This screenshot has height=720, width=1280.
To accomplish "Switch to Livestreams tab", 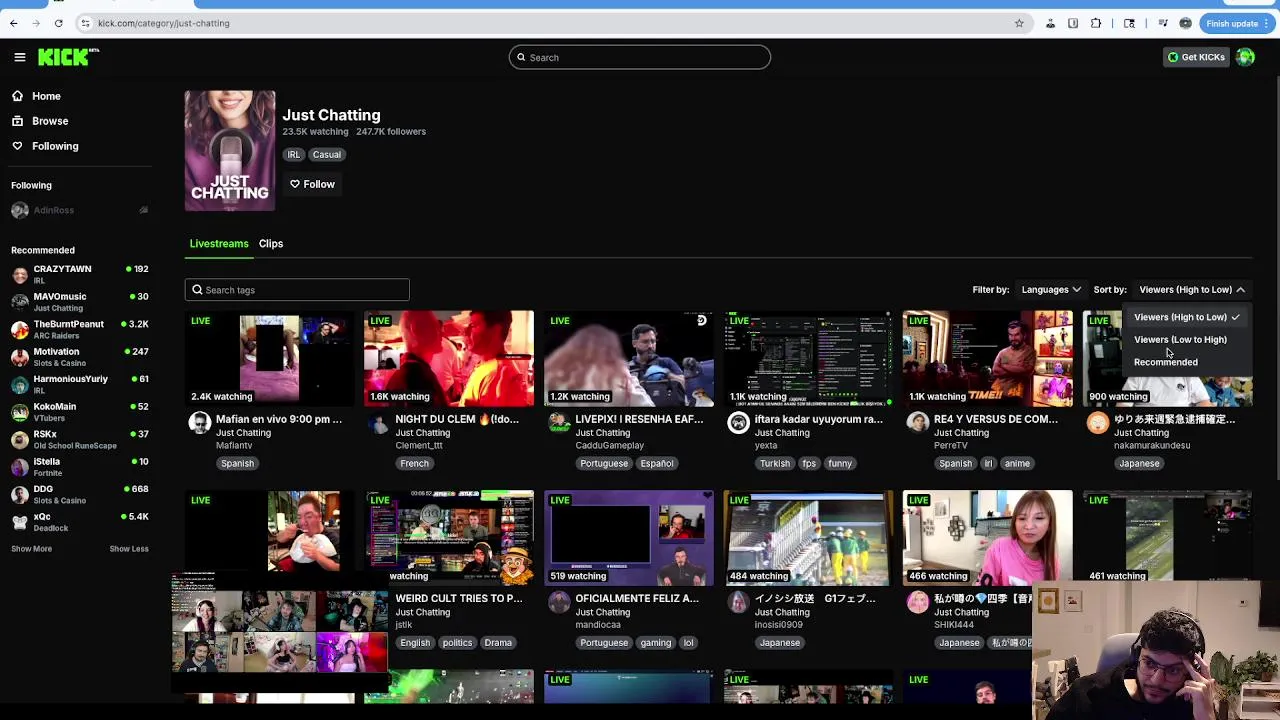I will pyautogui.click(x=219, y=244).
